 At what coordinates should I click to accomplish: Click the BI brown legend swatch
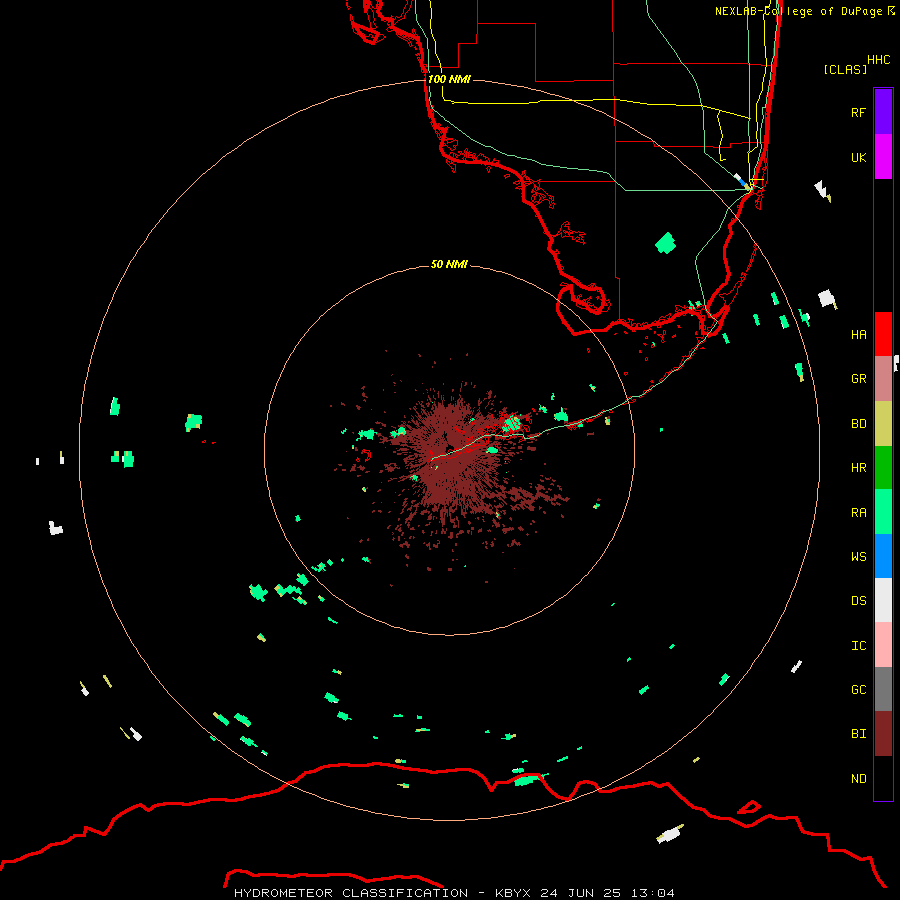pos(883,734)
